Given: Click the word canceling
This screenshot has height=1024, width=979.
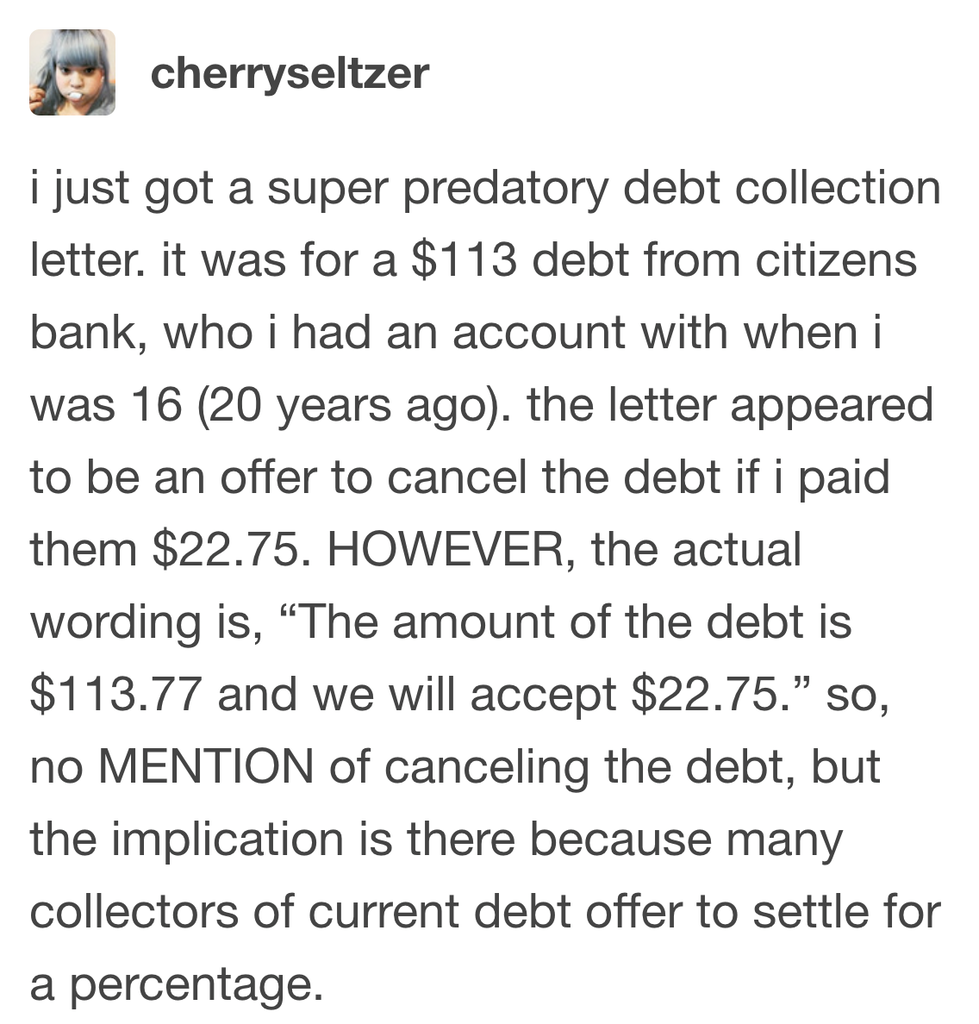Looking at the screenshot, I should click(x=487, y=769).
